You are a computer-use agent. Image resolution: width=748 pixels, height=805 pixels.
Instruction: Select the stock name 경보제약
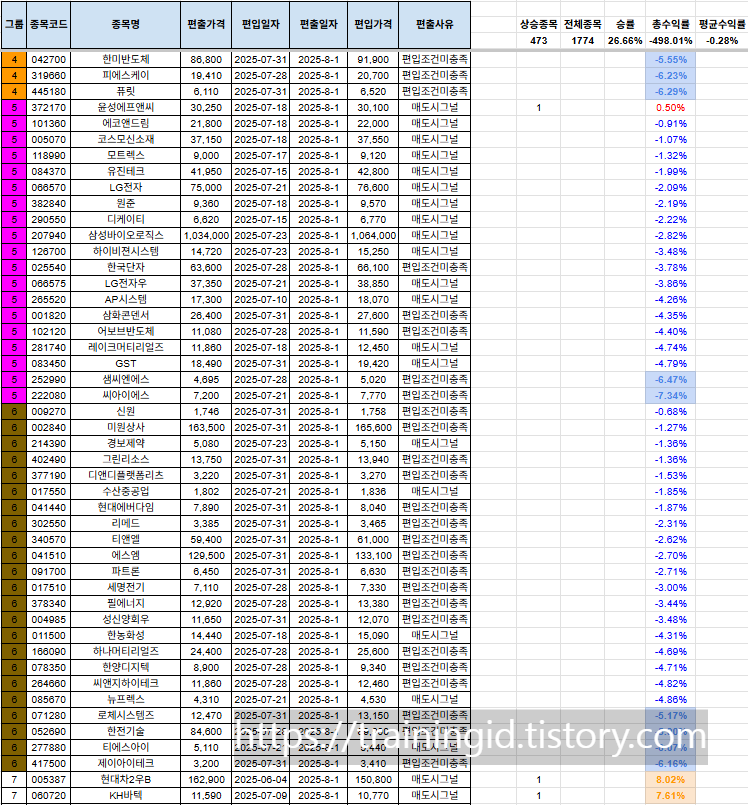click(x=125, y=444)
